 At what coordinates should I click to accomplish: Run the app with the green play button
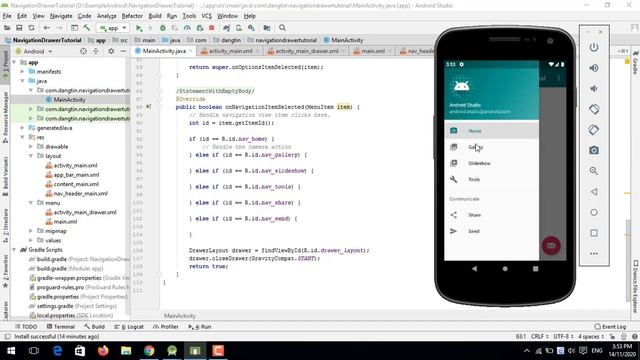pos(139,28)
